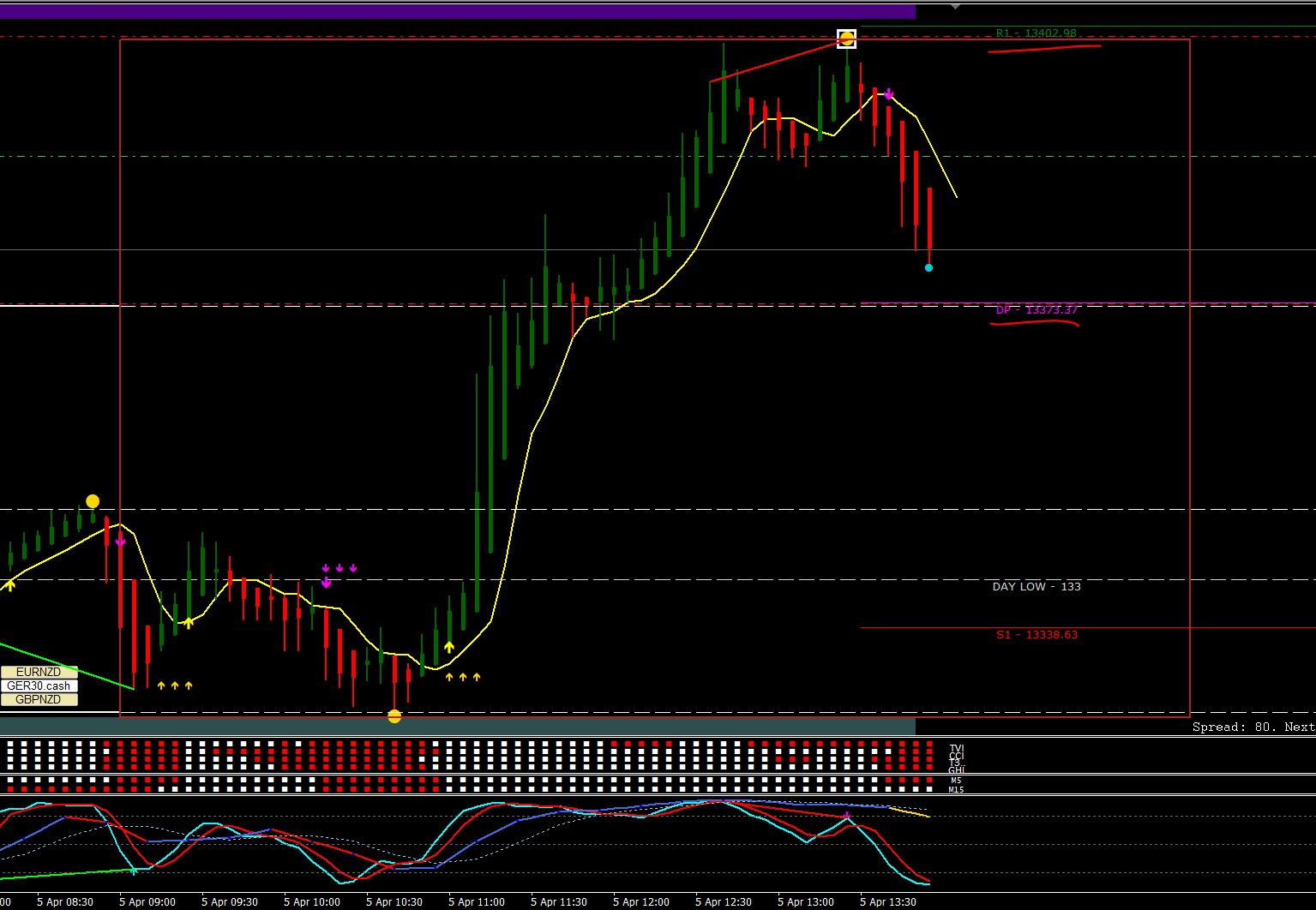This screenshot has width=1316, height=910.
Task: Select the cyan dot below the latest candle
Action: click(928, 268)
